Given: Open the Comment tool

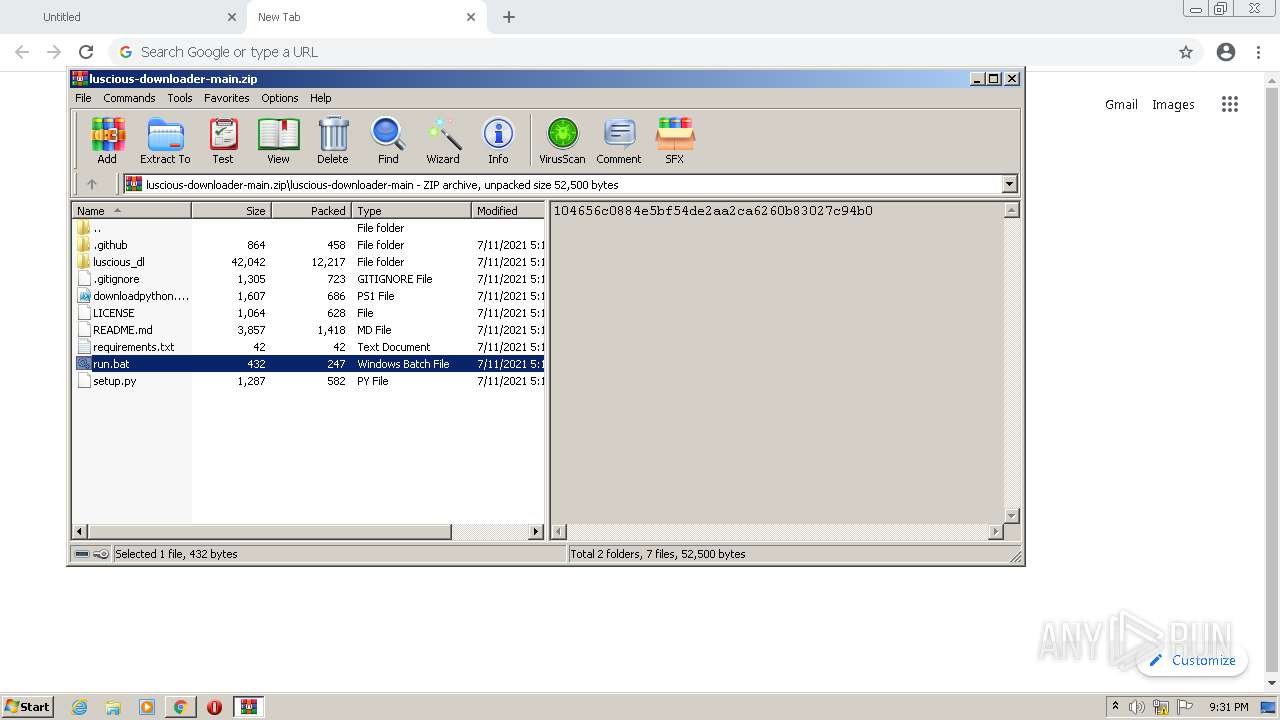Looking at the screenshot, I should tap(619, 140).
